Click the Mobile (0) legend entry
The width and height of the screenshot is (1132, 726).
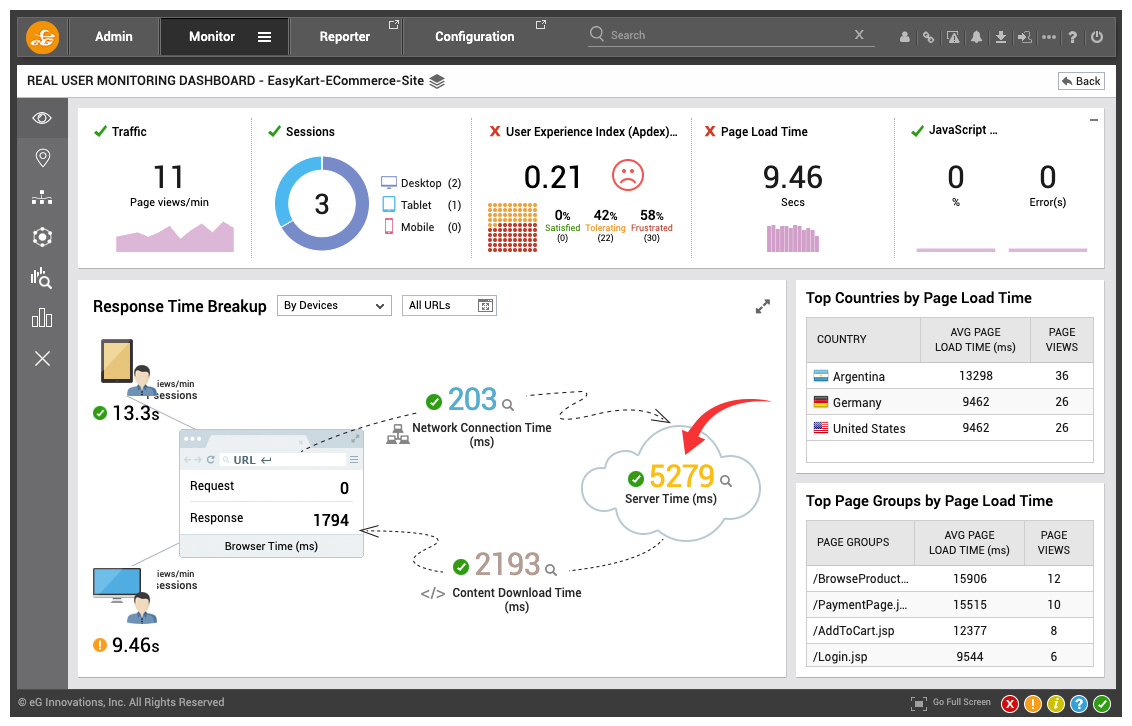click(421, 227)
